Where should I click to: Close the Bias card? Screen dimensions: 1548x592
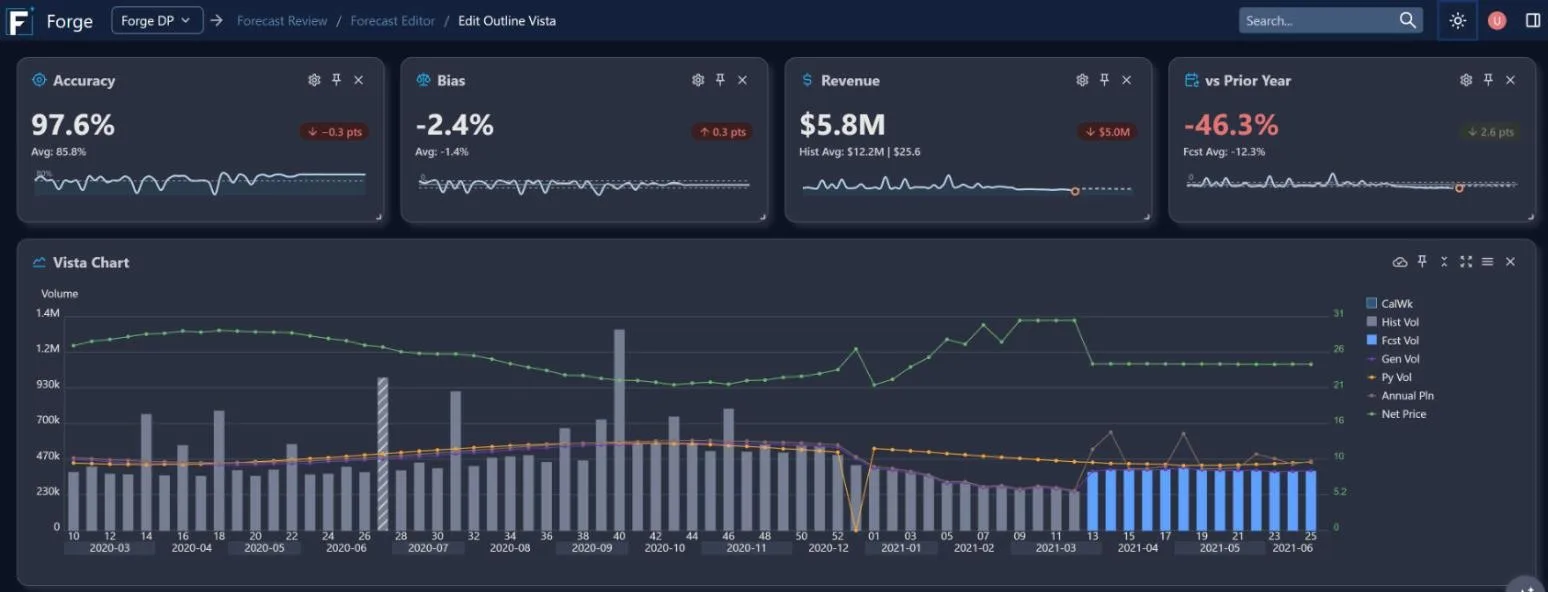pos(742,80)
